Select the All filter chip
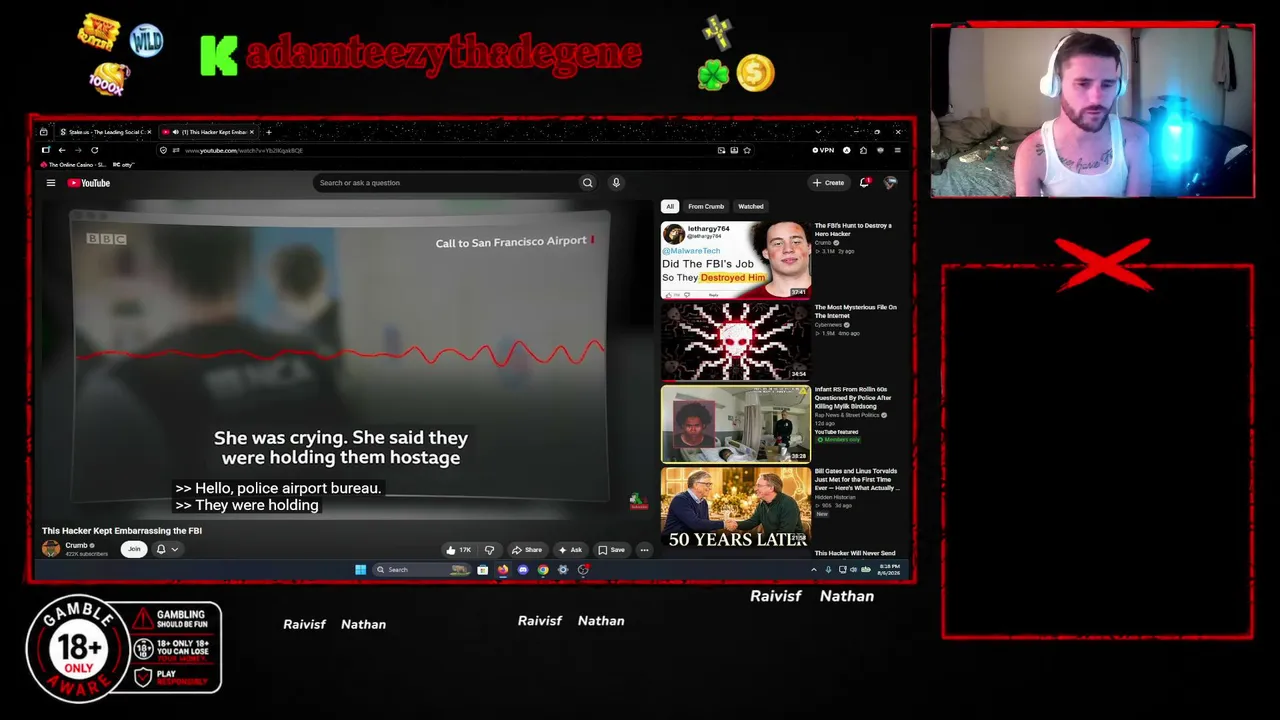The image size is (1280, 720). coord(670,206)
